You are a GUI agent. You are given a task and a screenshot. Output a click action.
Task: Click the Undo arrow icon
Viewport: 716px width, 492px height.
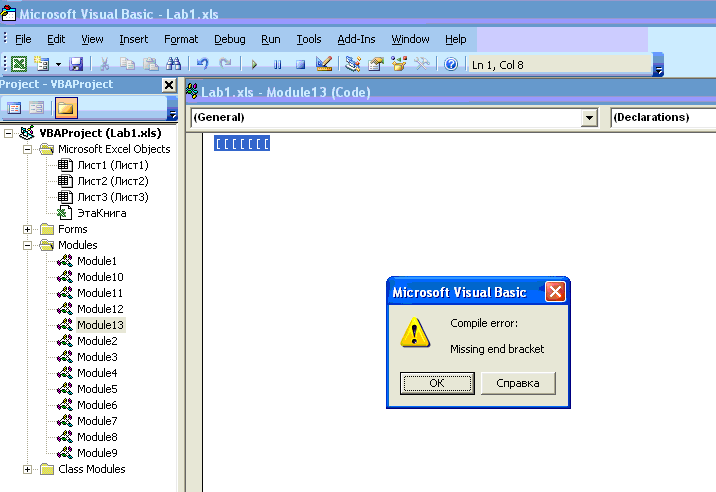pos(202,64)
